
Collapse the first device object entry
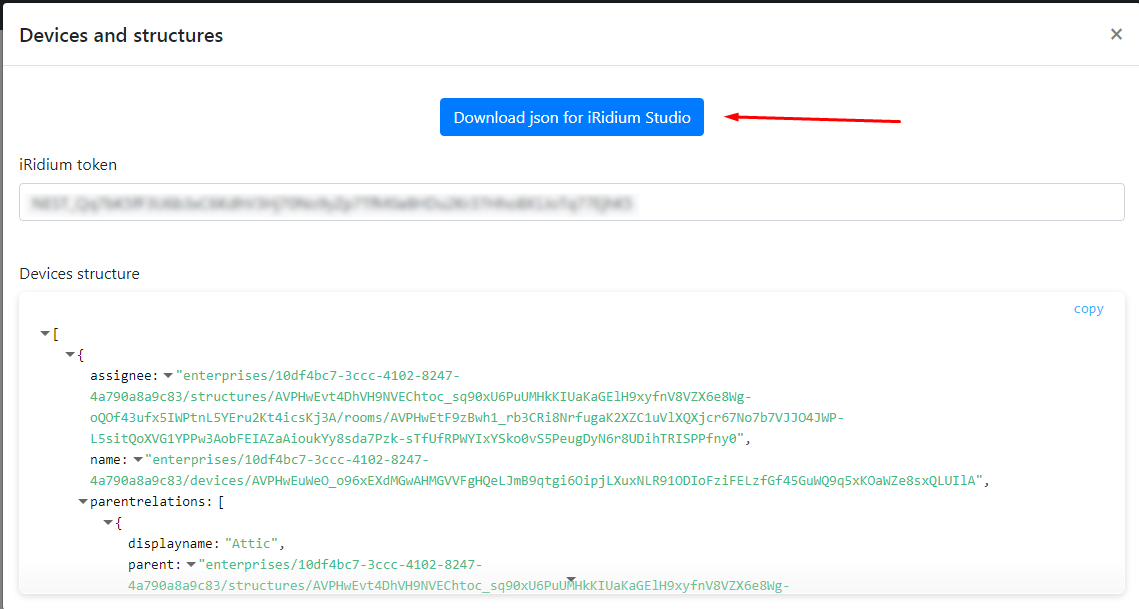(x=70, y=354)
